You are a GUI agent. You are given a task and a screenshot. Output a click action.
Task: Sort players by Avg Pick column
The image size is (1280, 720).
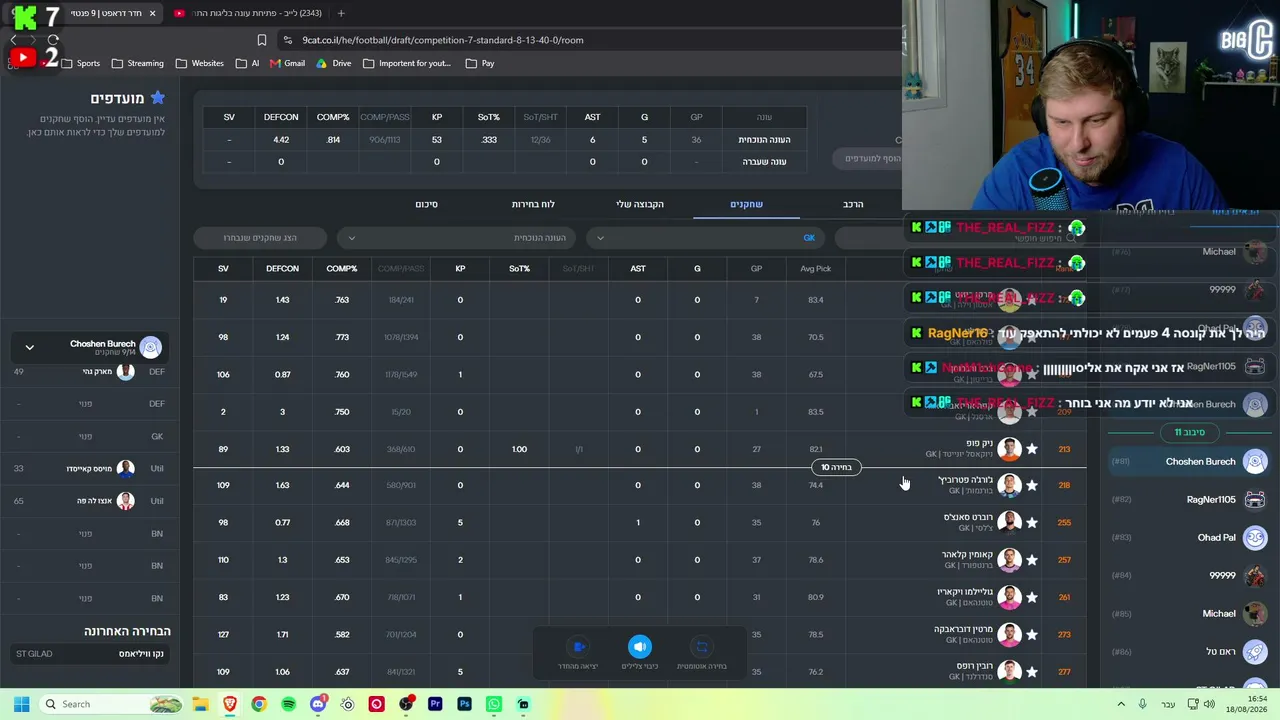pos(816,268)
